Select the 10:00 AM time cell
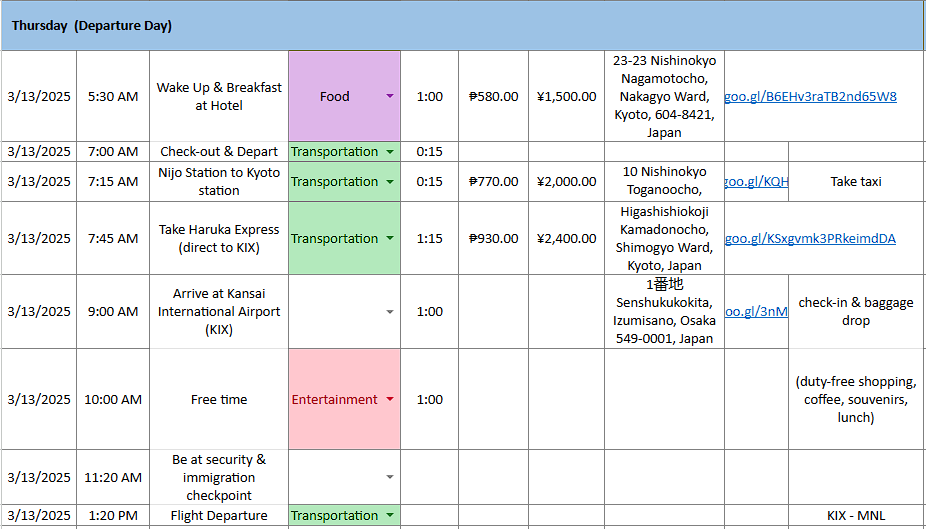The width and height of the screenshot is (926, 529). tap(113, 400)
